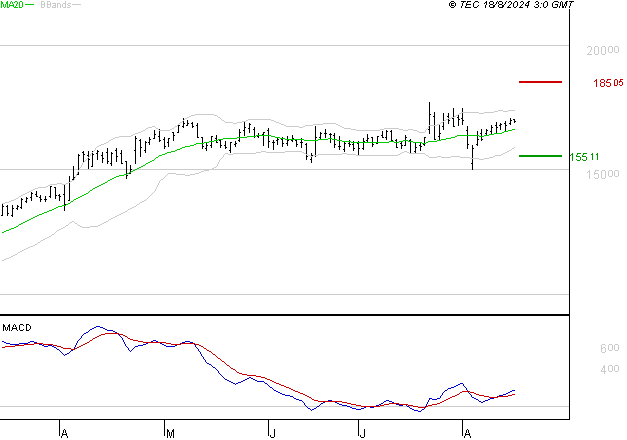Click the BBands legend label
This screenshot has height=440, width=627.
(56, 5)
